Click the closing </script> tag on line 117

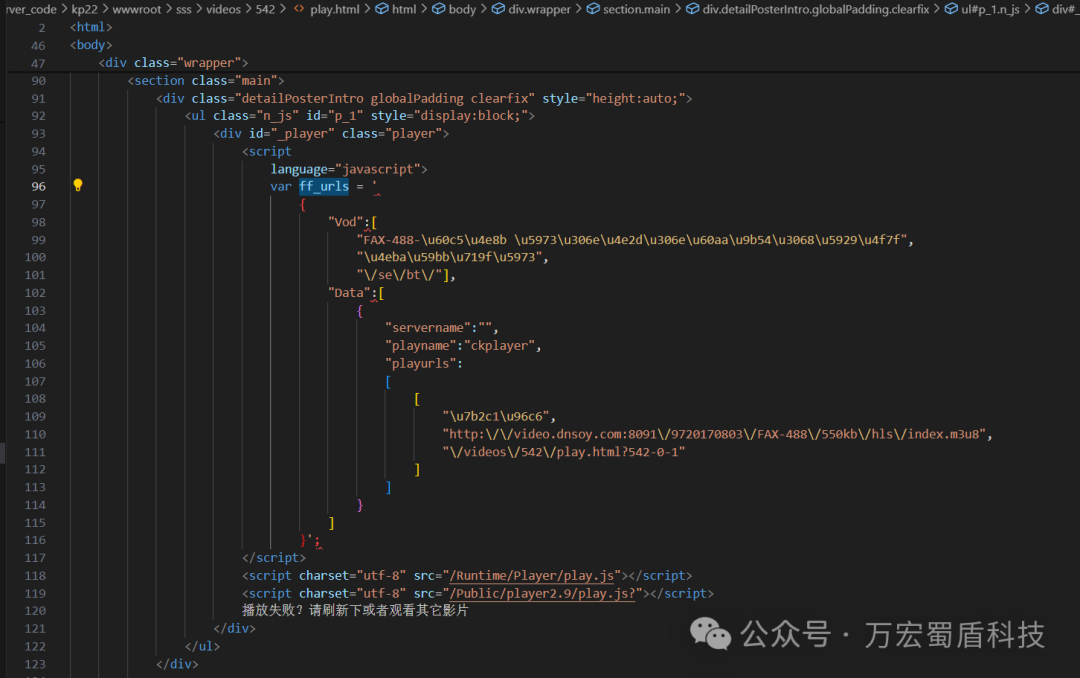[273, 557]
